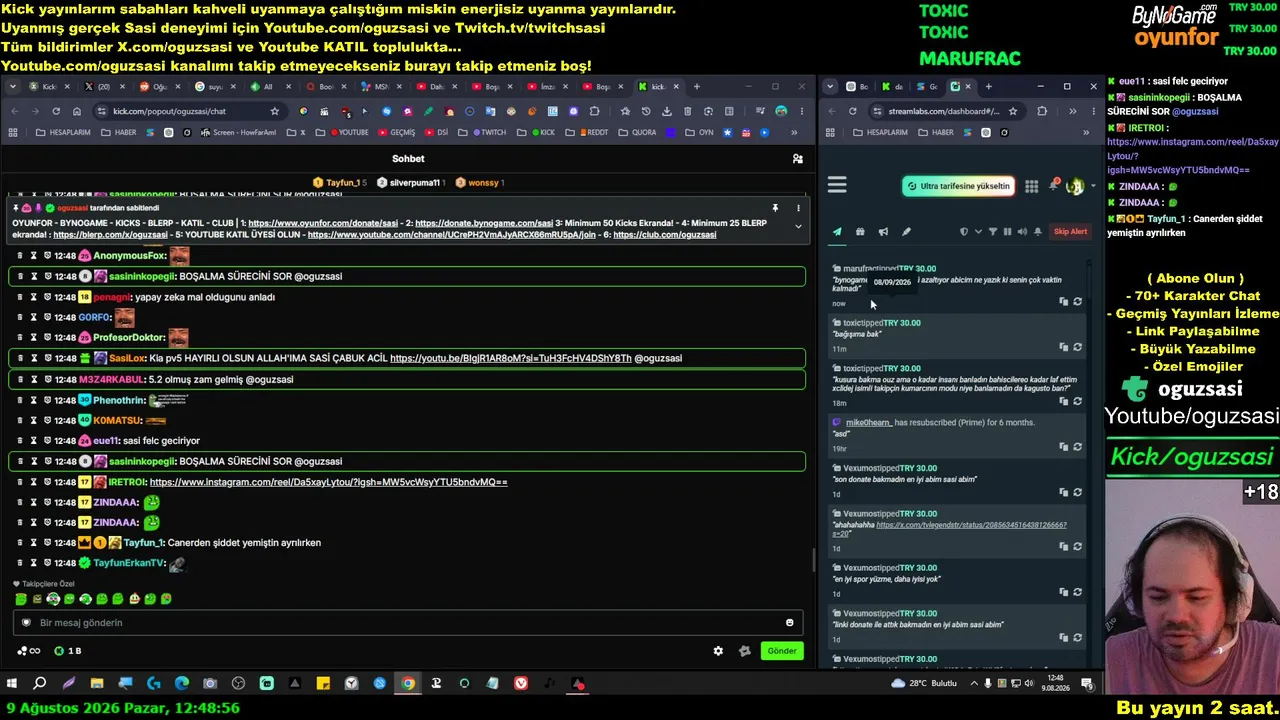This screenshot has width=1280, height=720.
Task: Switch to the X (20) browser tab
Action: coord(102,87)
